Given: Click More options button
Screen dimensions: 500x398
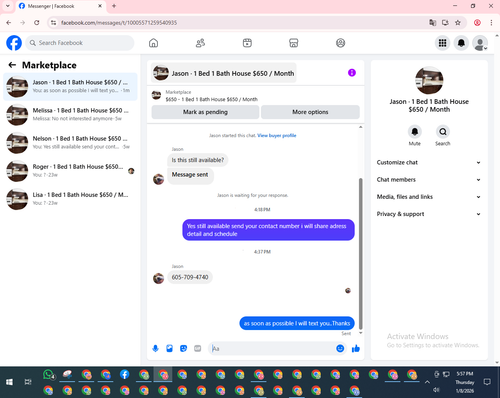Looking at the screenshot, I should click(x=310, y=112).
